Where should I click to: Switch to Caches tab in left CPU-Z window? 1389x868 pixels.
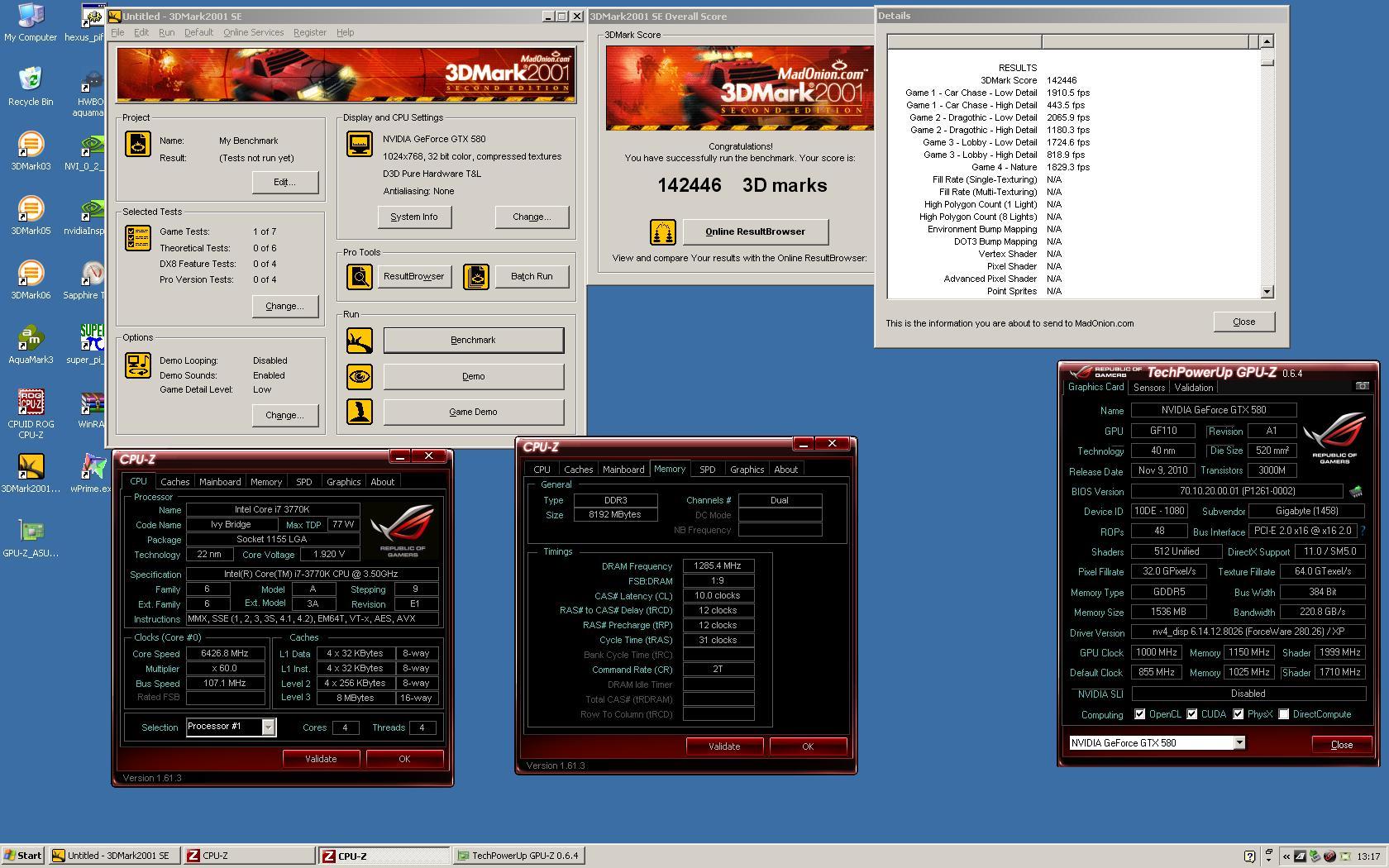(x=174, y=482)
